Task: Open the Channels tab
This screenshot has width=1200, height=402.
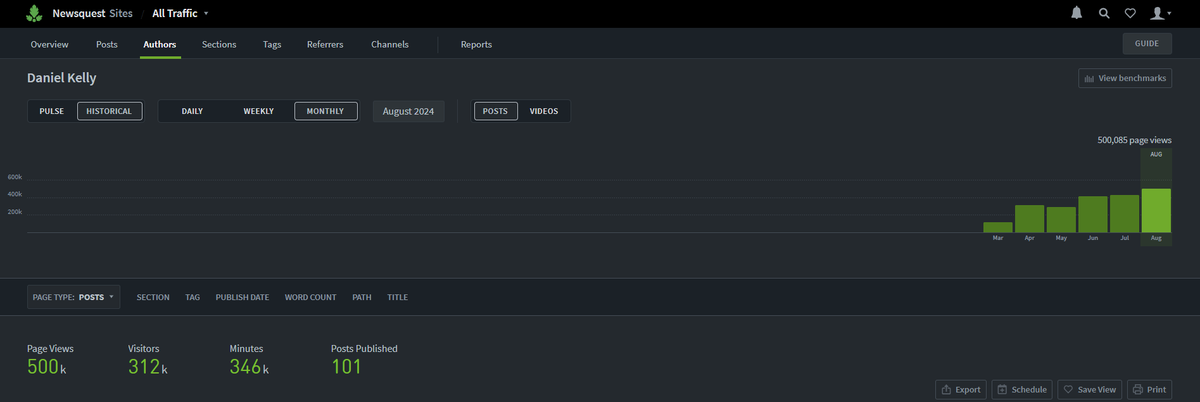Action: (389, 45)
